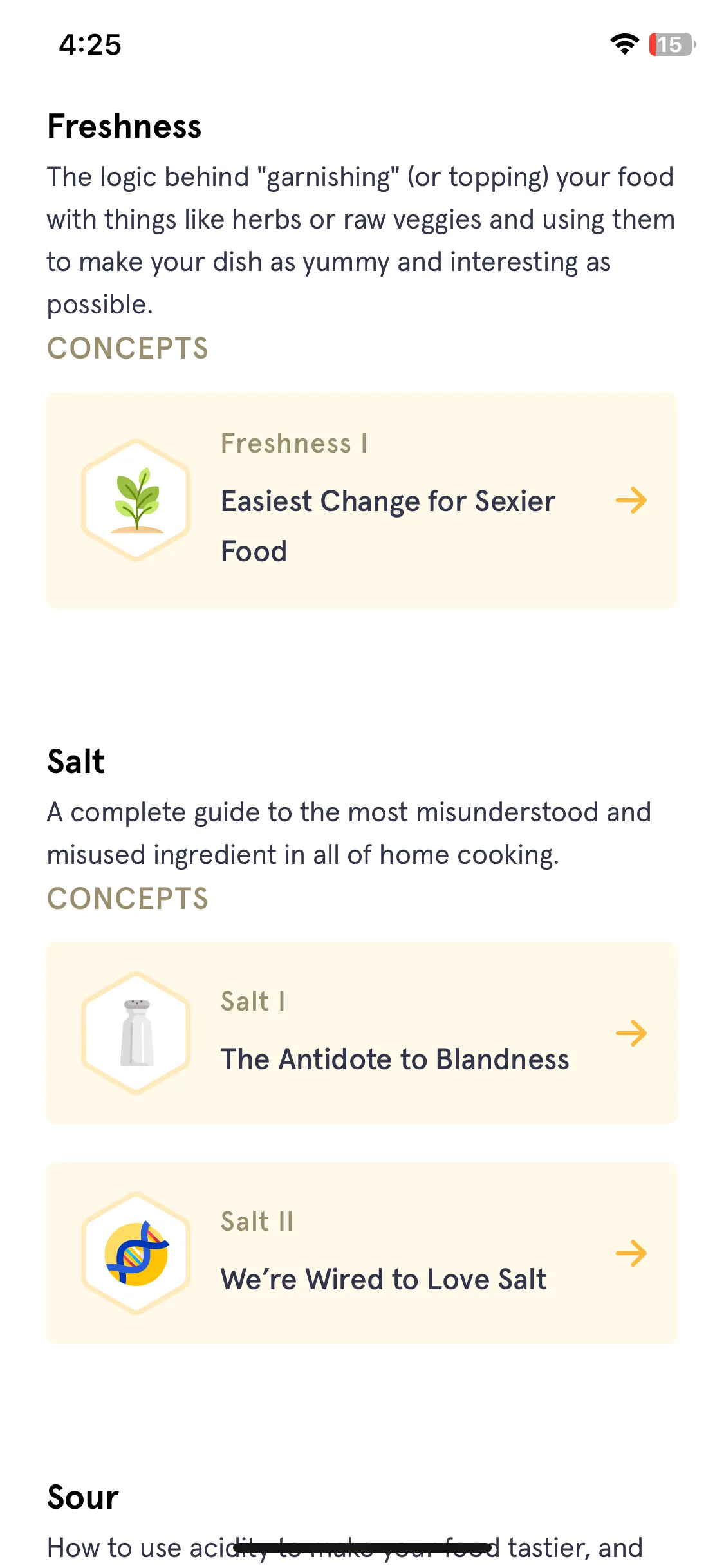Tap the Salt section heading
Screen dimensions: 724x1568
coord(76,761)
